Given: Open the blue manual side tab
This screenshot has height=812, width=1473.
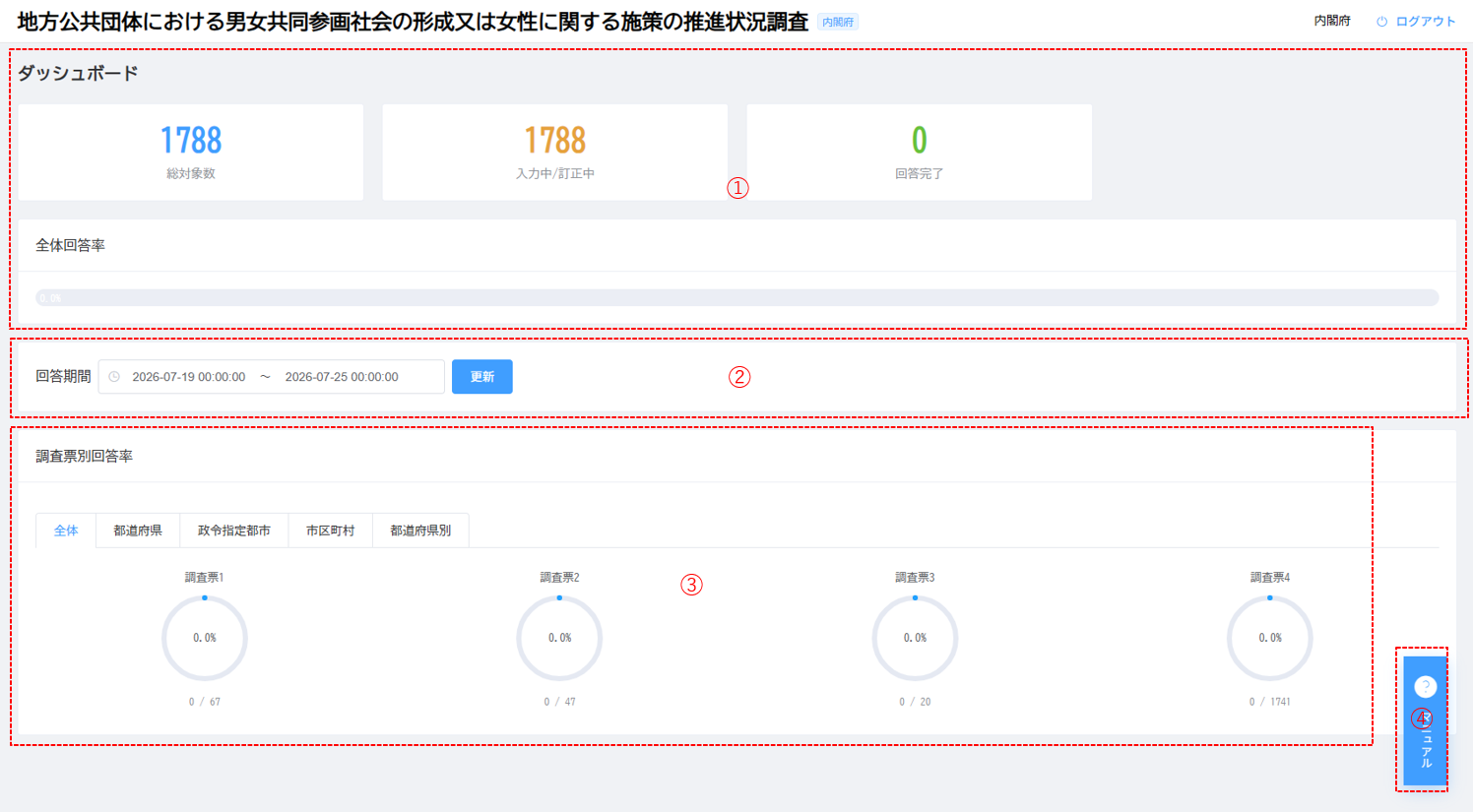Looking at the screenshot, I should pos(1425,720).
